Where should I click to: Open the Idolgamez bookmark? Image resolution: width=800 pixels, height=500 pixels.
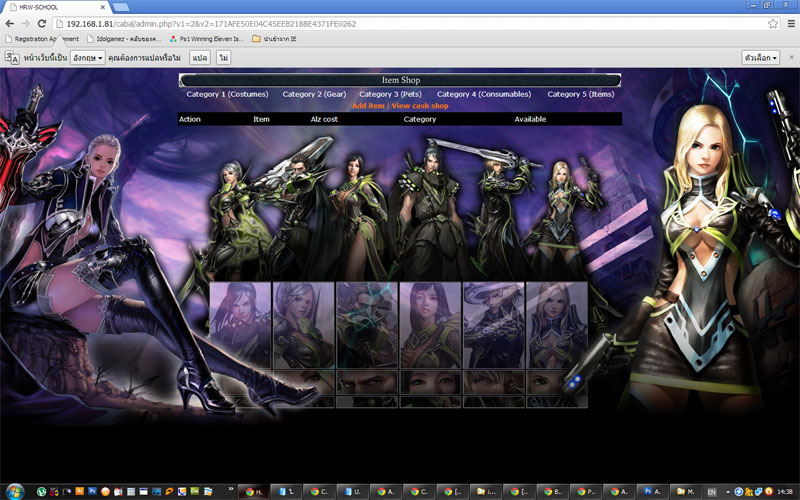[x=124, y=39]
